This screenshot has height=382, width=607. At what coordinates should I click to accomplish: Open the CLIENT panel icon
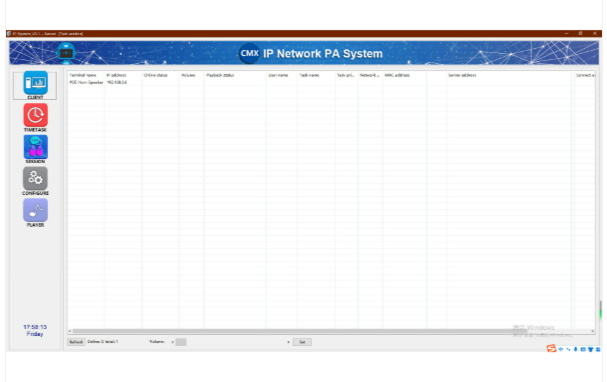click(35, 83)
